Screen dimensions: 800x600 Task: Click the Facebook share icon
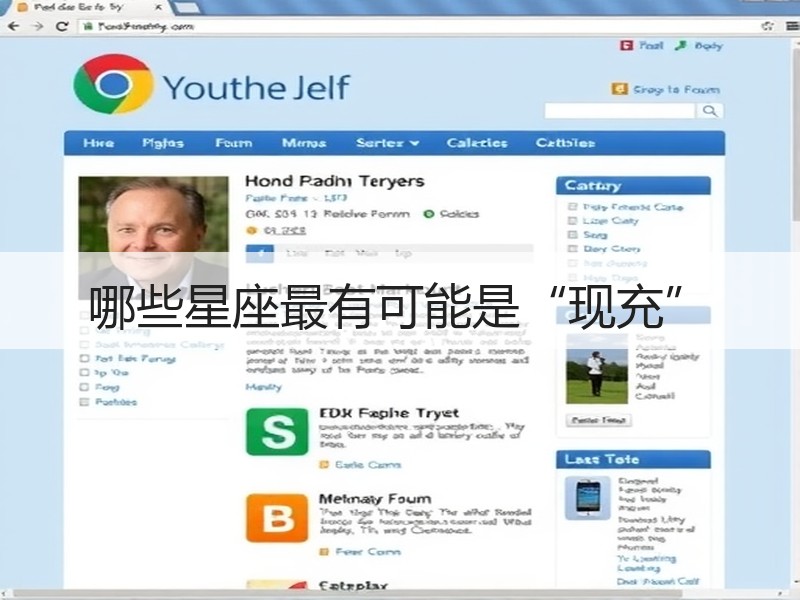(260, 254)
